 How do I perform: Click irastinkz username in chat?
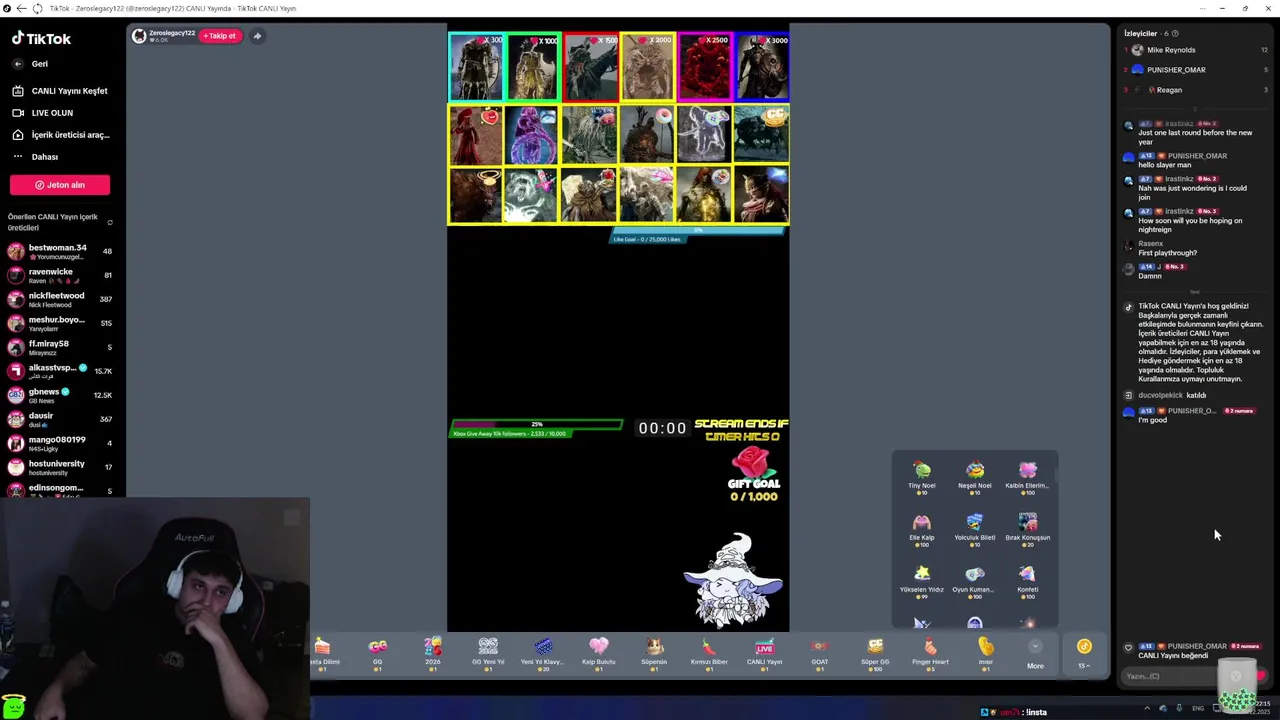click(1179, 124)
